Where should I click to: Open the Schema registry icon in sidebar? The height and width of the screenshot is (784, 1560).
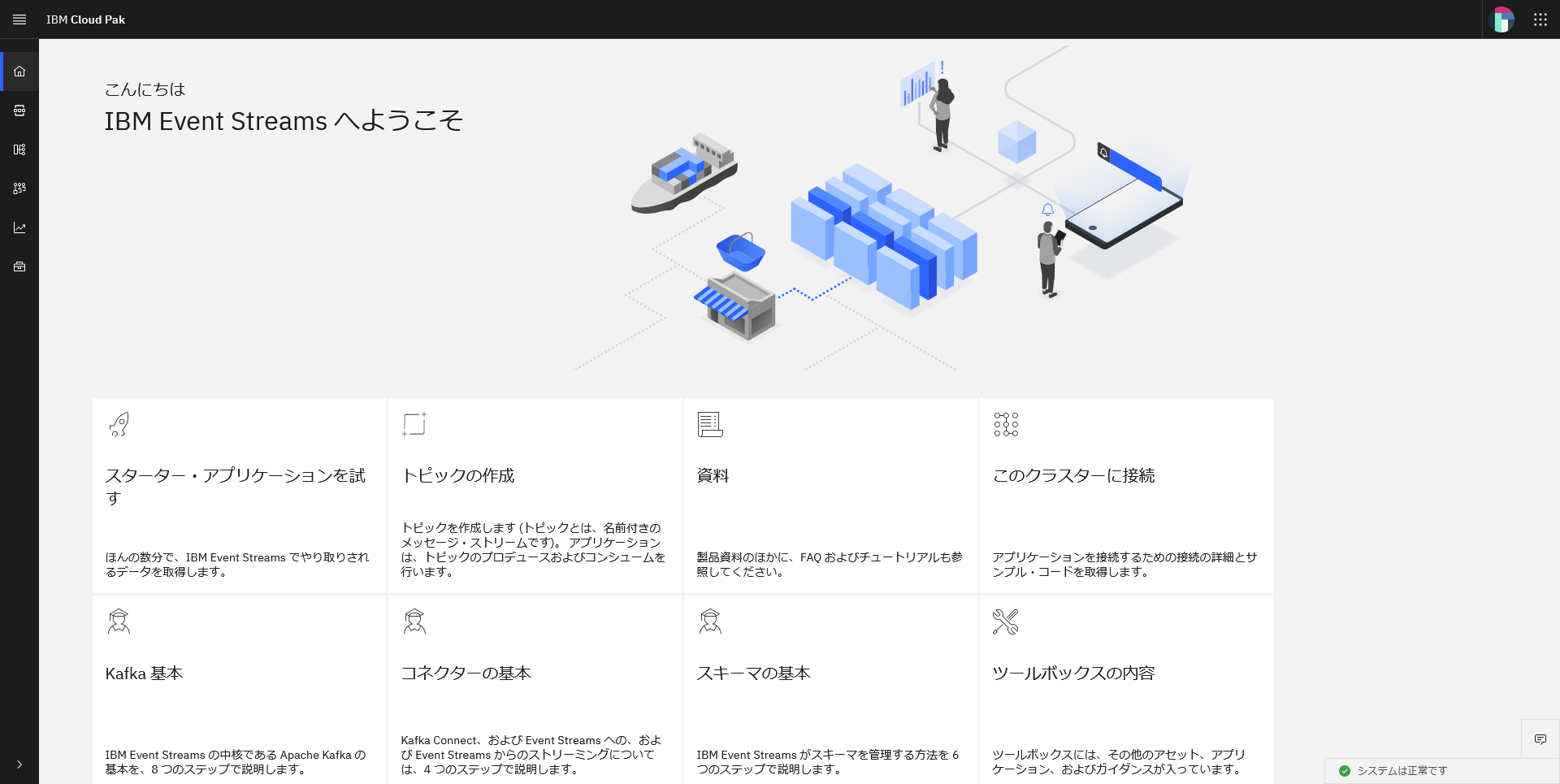coord(19,149)
